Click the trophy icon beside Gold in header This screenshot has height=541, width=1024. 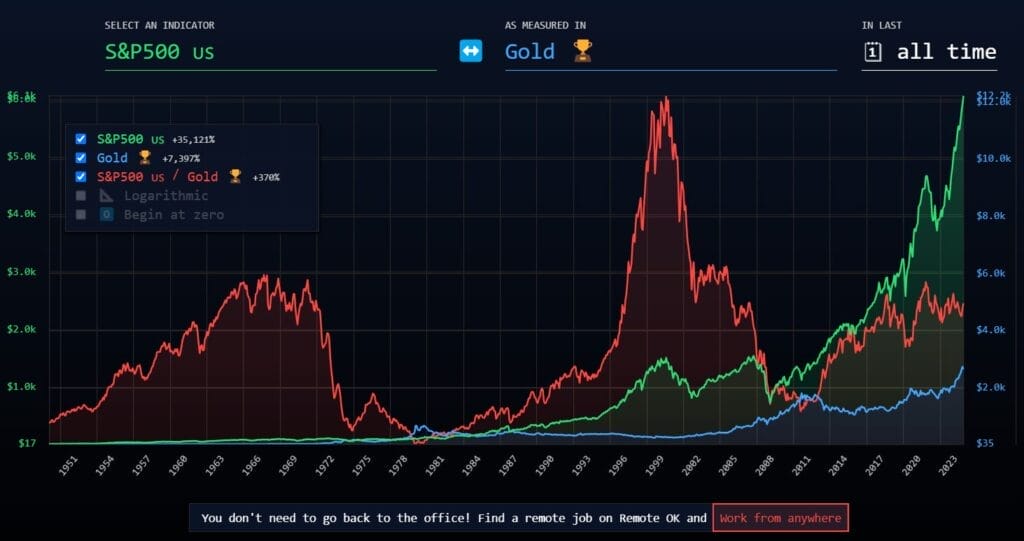tap(582, 51)
